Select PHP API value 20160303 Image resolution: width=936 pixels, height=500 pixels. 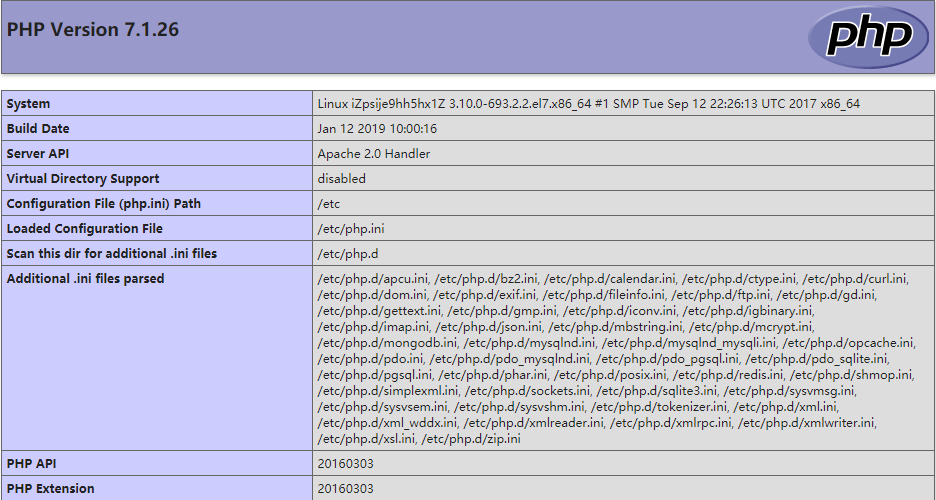(346, 464)
